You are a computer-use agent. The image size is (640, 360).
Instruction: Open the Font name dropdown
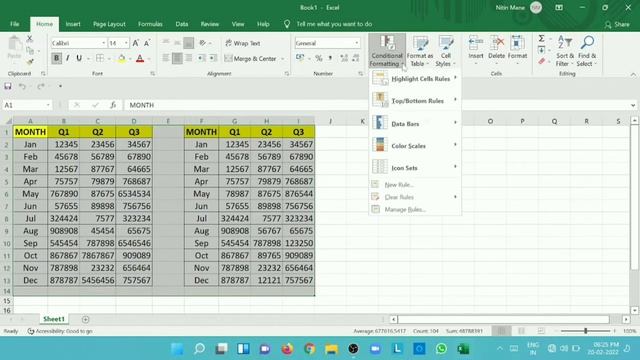click(x=103, y=43)
